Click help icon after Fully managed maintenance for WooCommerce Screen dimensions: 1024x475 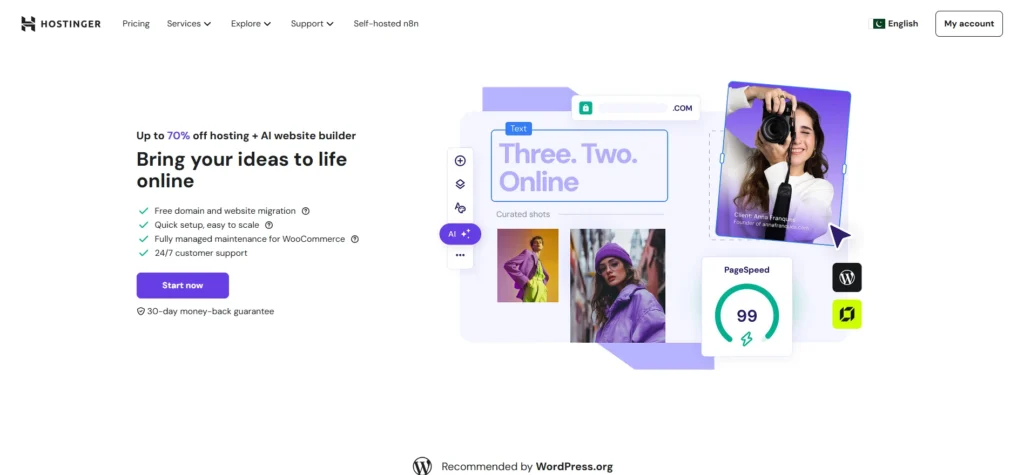tap(355, 239)
